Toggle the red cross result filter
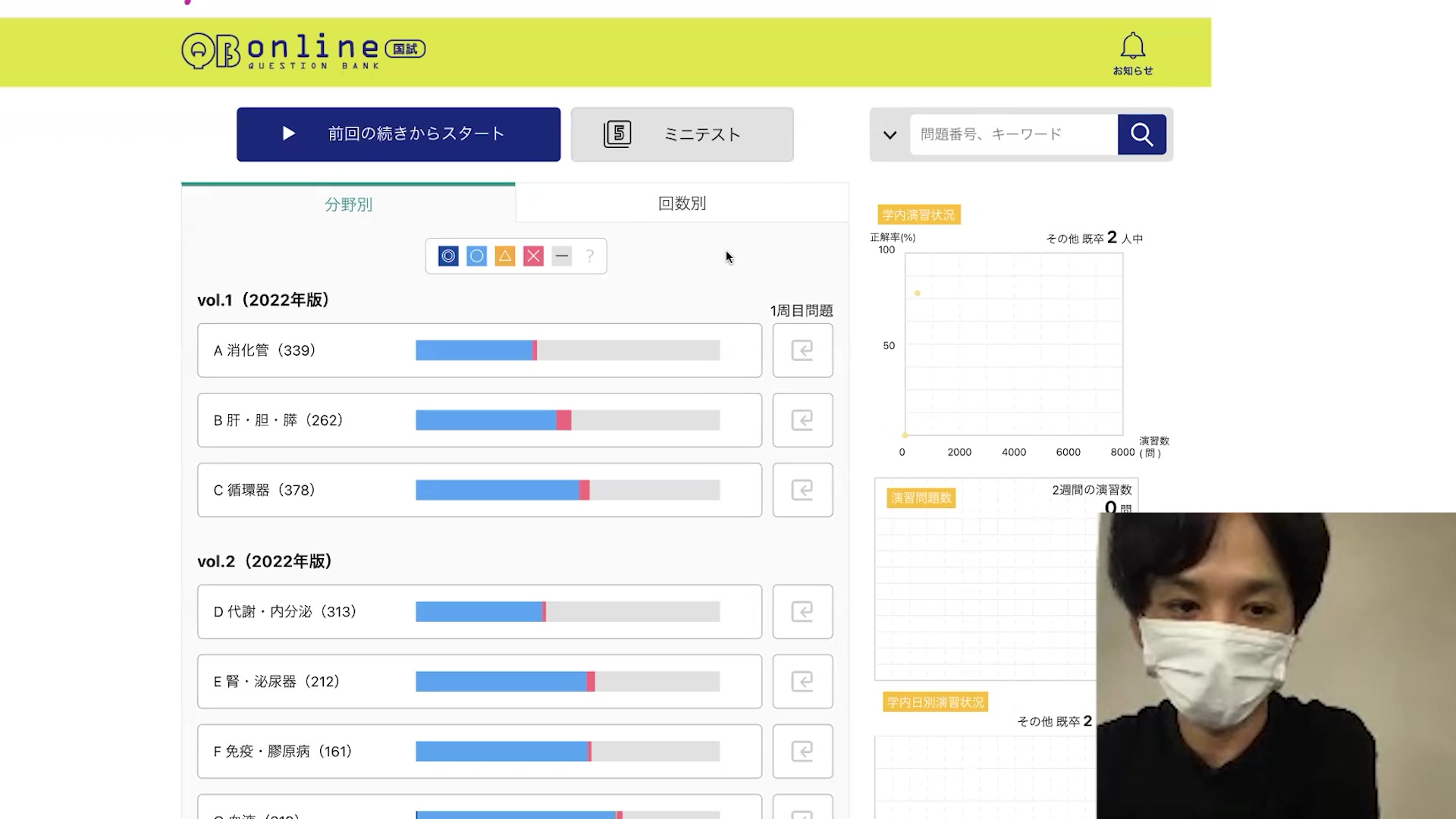Image resolution: width=1456 pixels, height=819 pixels. pyautogui.click(x=533, y=256)
